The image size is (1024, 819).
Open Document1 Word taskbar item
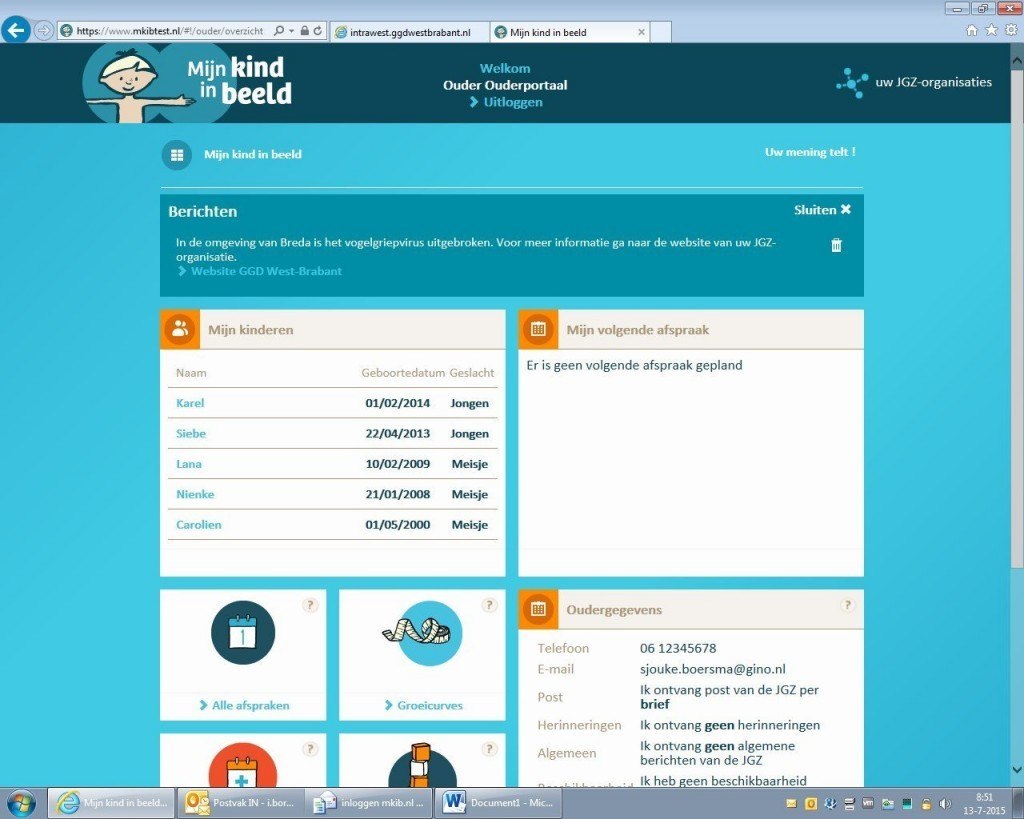click(x=498, y=803)
